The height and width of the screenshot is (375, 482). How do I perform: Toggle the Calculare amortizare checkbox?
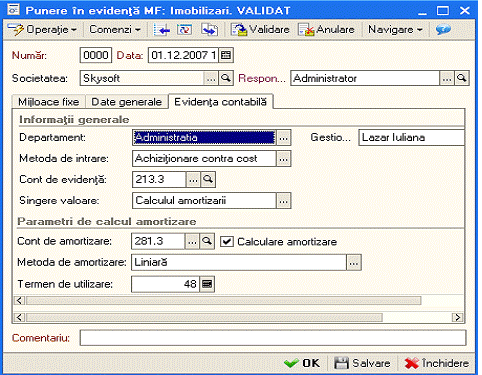[x=227, y=242]
